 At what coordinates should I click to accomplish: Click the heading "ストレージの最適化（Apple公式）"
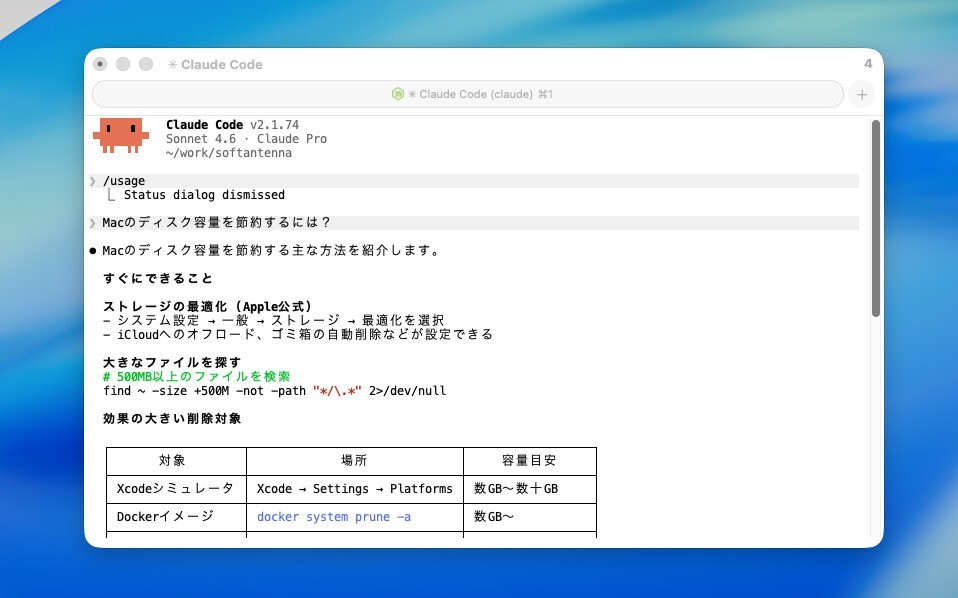pyautogui.click(x=208, y=307)
